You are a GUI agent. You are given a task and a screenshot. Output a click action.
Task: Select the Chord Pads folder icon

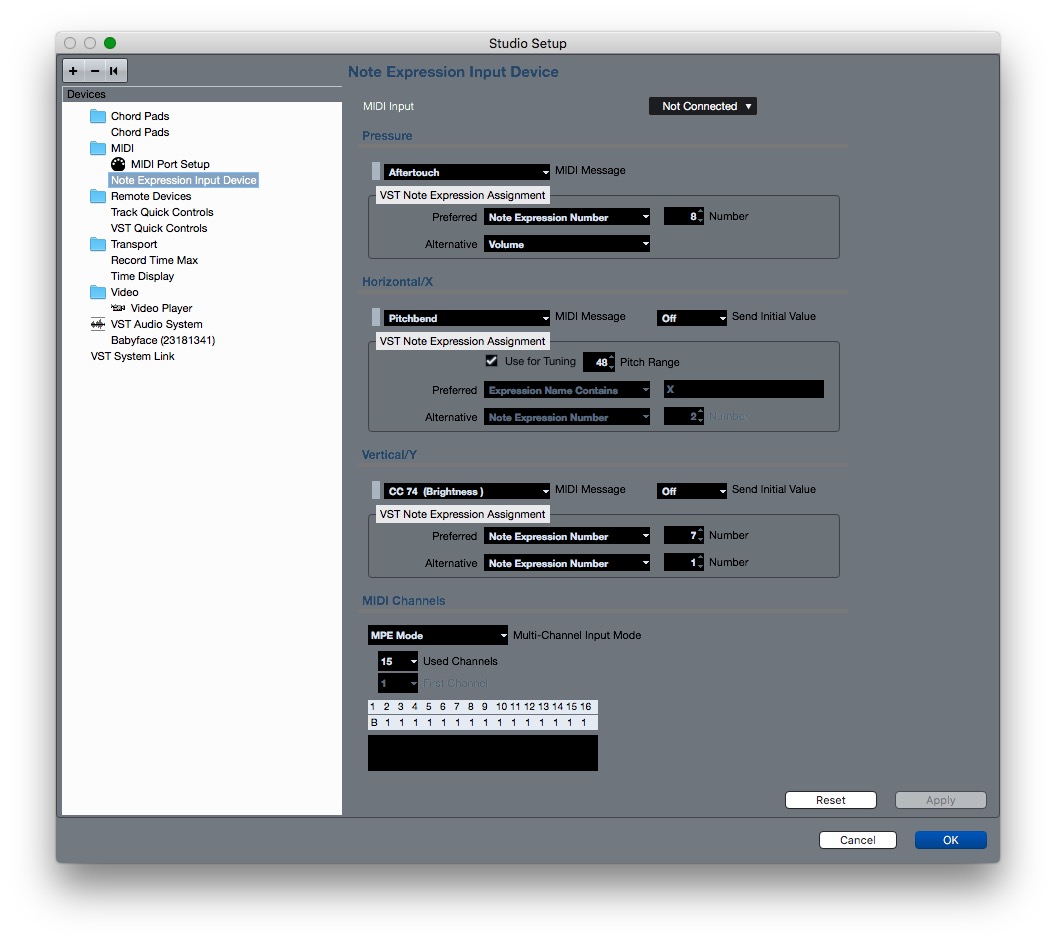[98, 116]
